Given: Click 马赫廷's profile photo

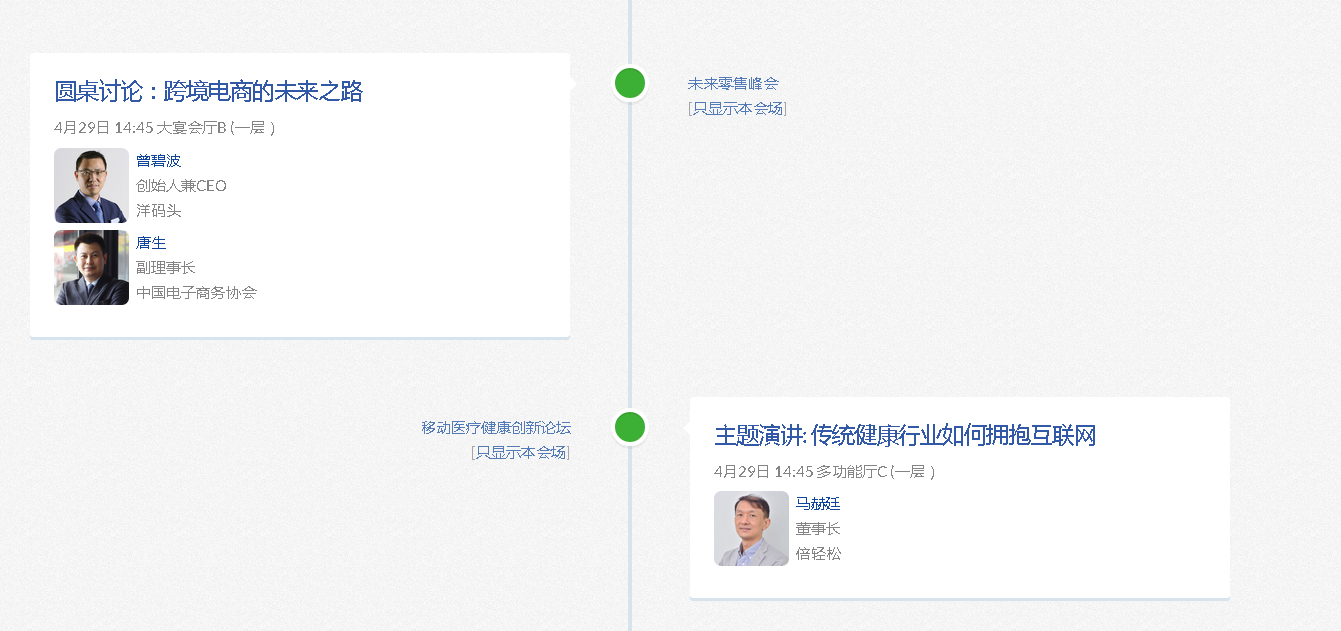Looking at the screenshot, I should point(751,529).
